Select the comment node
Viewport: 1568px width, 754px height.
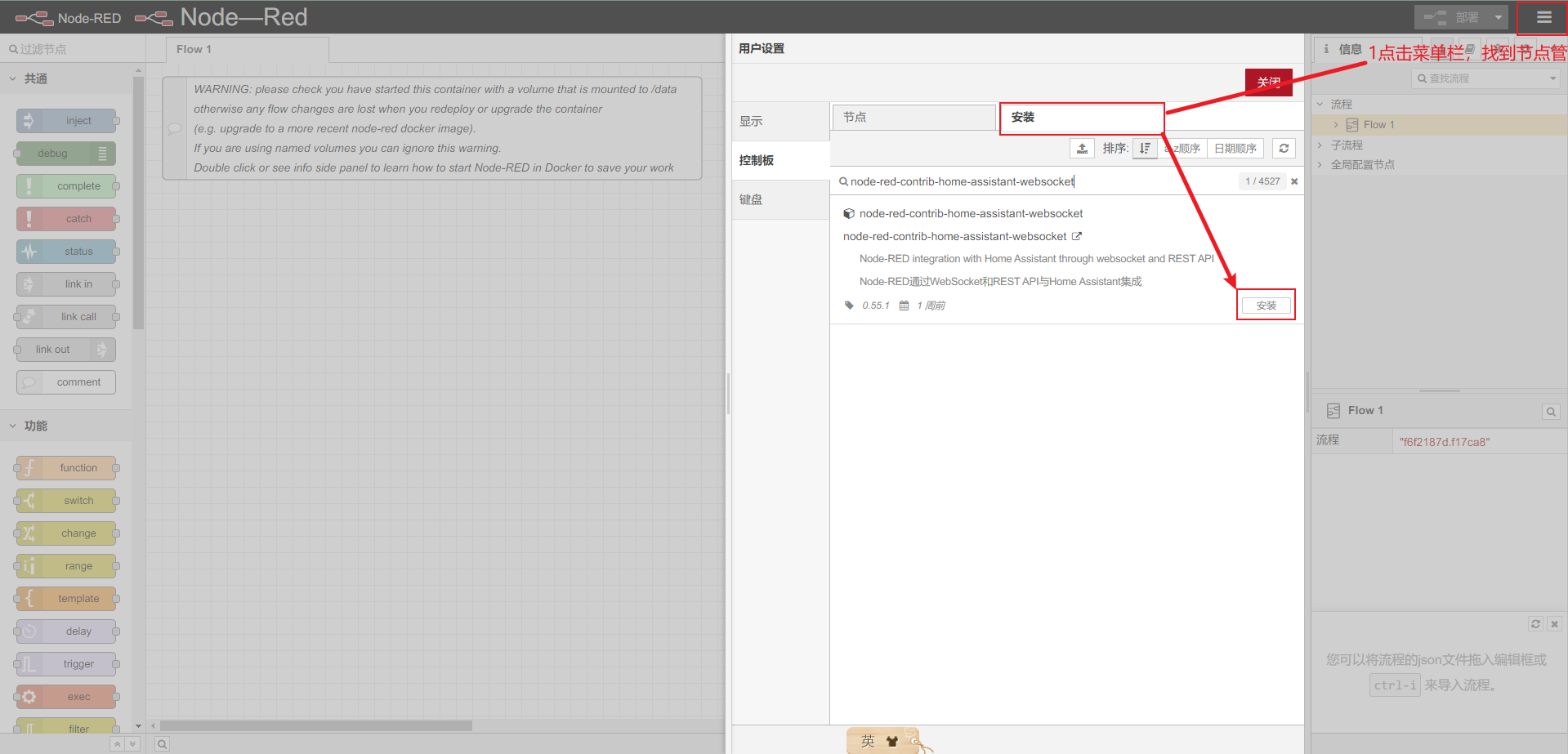(66, 382)
